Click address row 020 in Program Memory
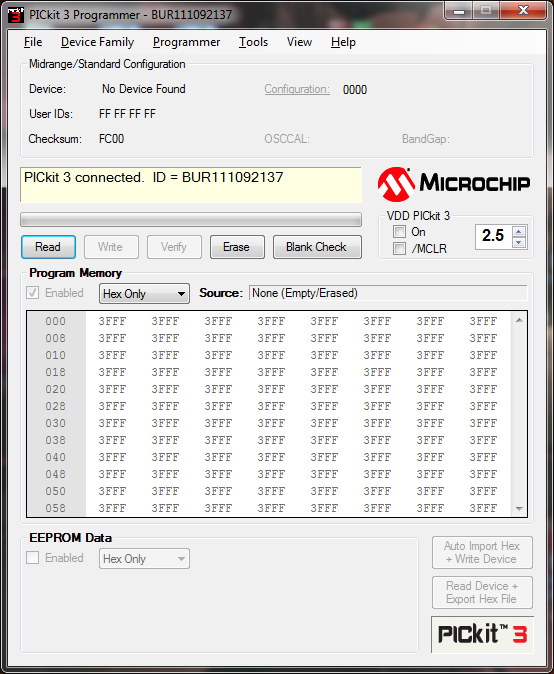This screenshot has width=554, height=674. (x=56, y=389)
